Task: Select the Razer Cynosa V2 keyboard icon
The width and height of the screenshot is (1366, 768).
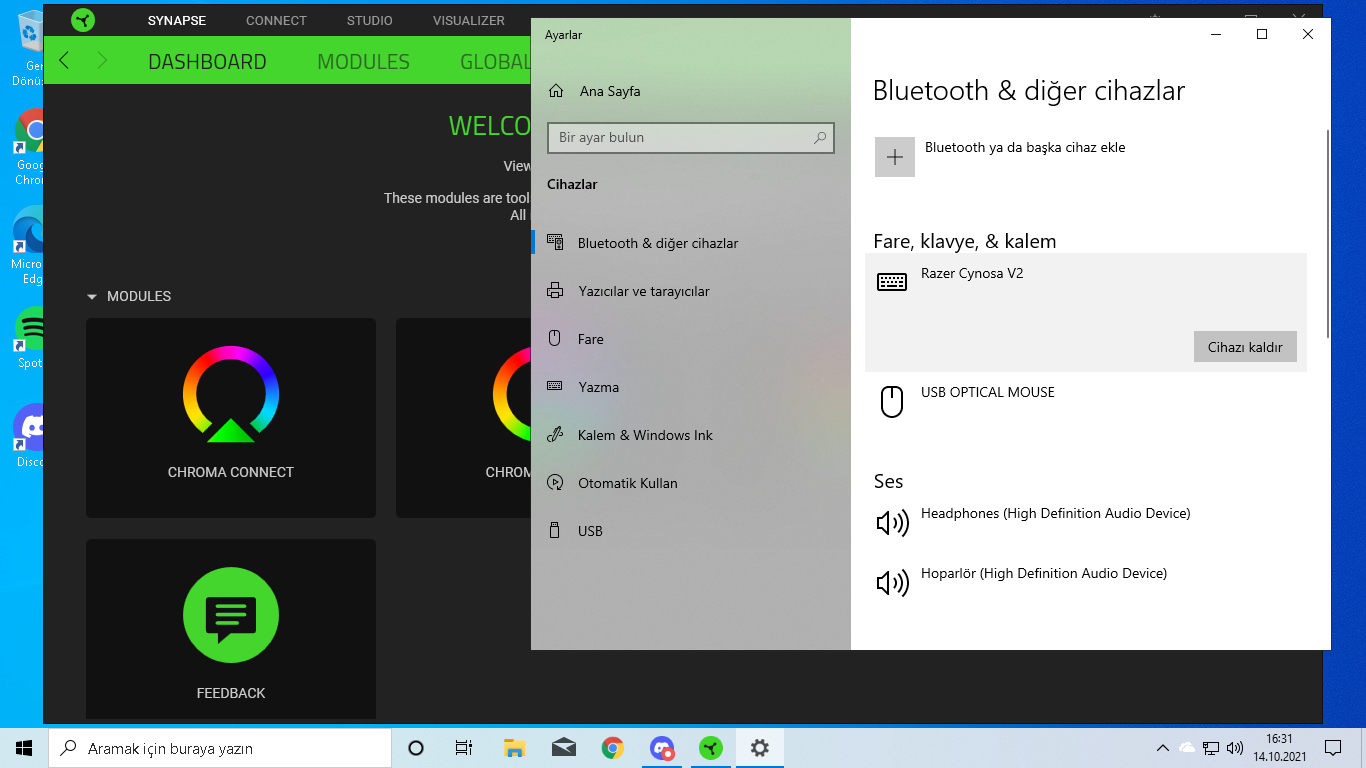Action: 892,282
